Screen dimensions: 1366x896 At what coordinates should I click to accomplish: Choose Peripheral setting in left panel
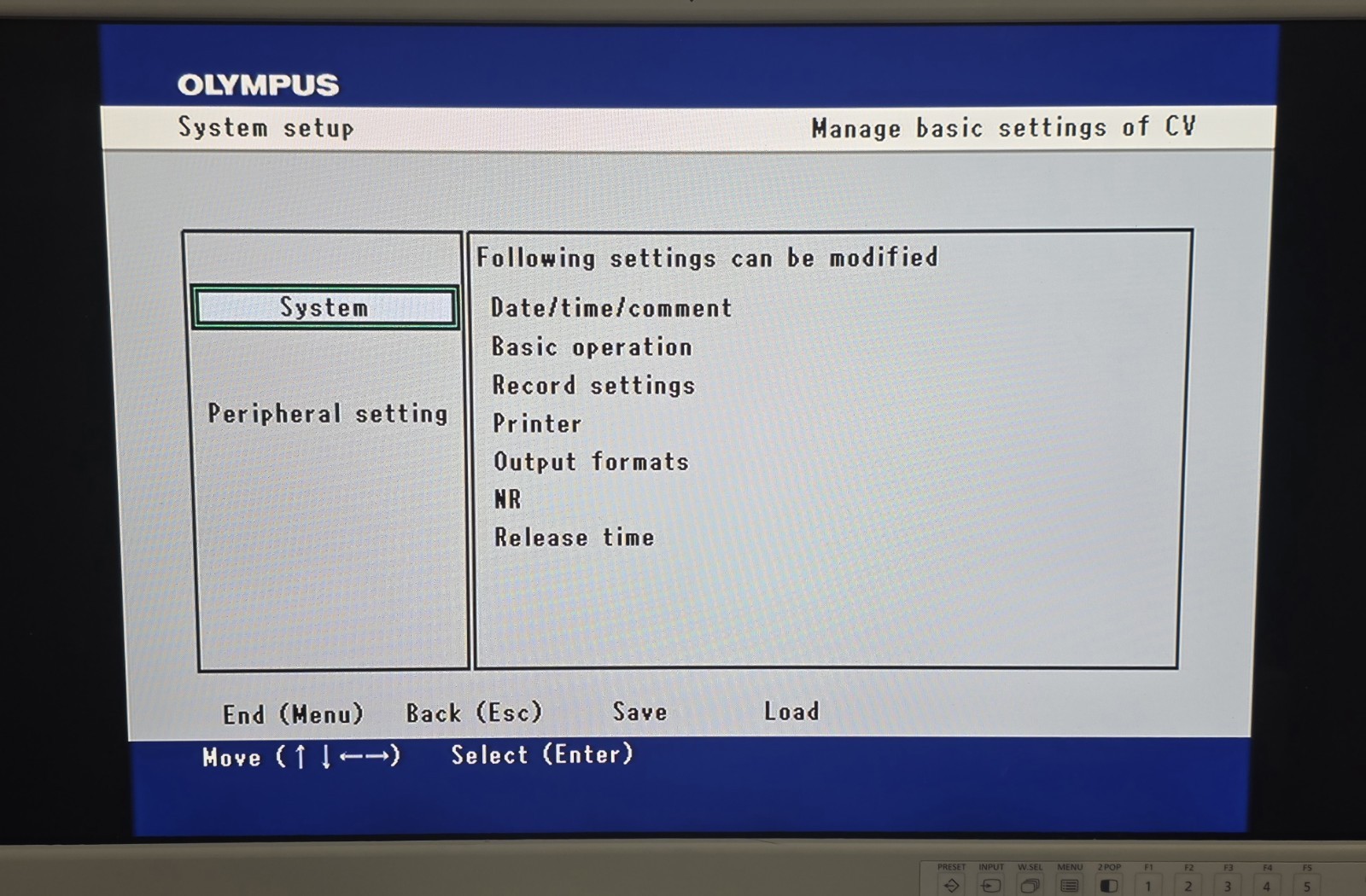pos(328,414)
